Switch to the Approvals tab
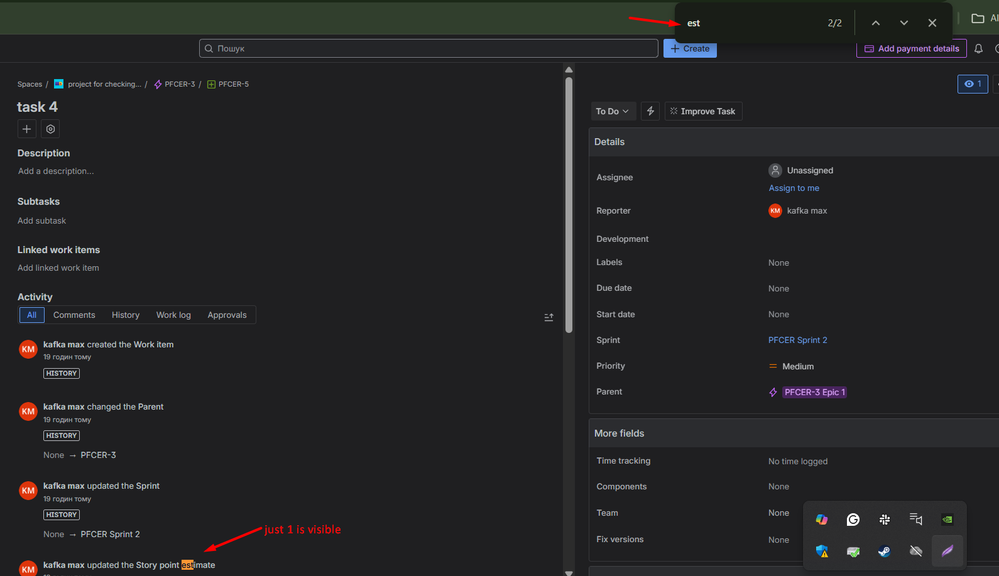This screenshot has width=999, height=576. coord(227,315)
